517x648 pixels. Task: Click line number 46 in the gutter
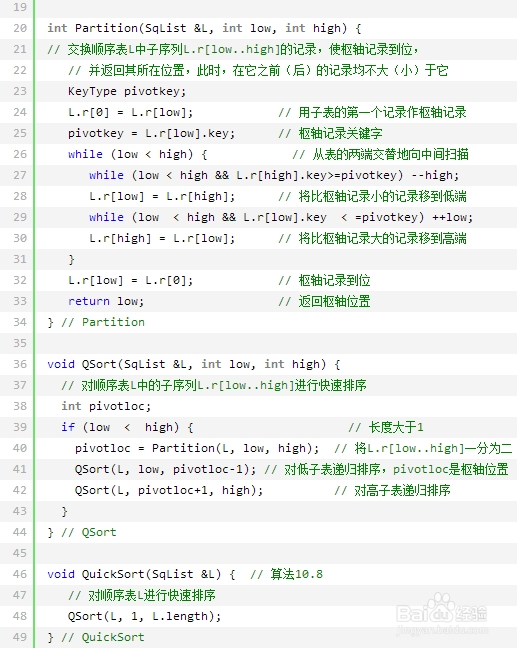(x=20, y=574)
